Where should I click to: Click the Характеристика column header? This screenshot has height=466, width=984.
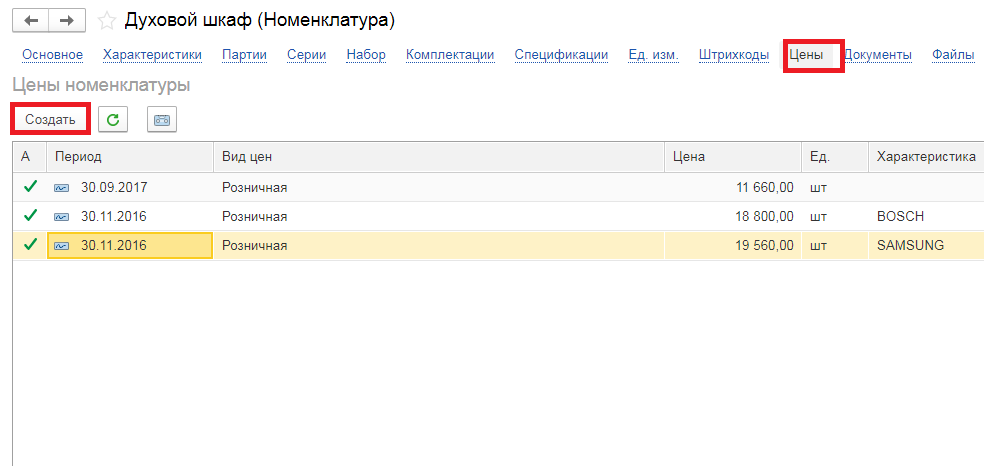926,157
